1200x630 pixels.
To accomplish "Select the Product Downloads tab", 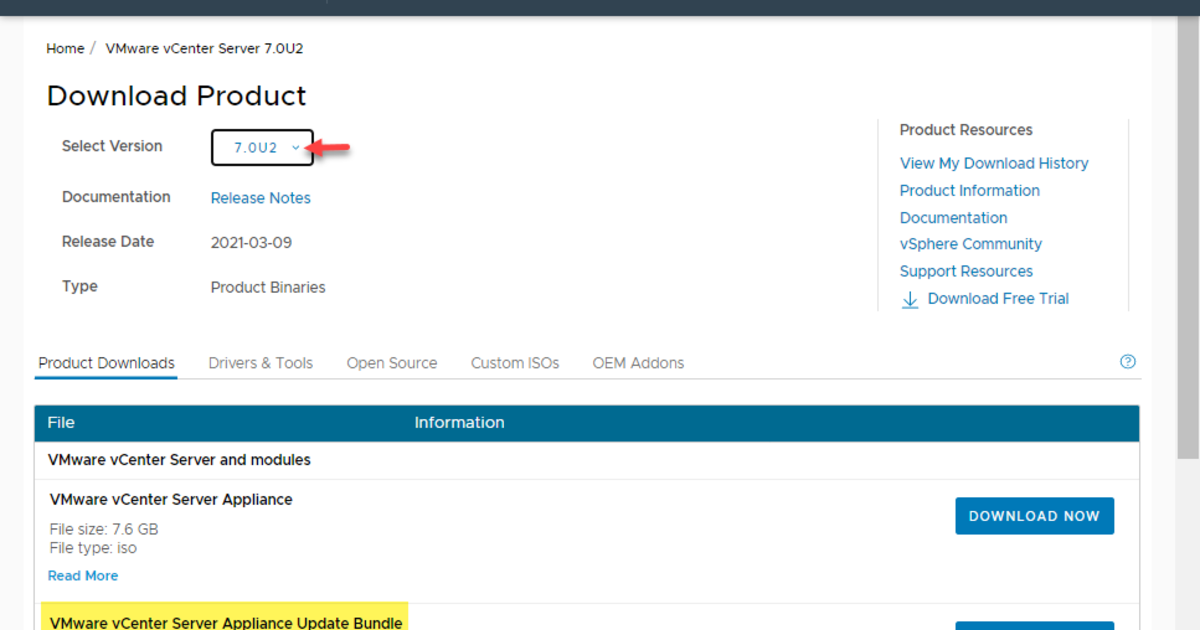I will point(106,363).
